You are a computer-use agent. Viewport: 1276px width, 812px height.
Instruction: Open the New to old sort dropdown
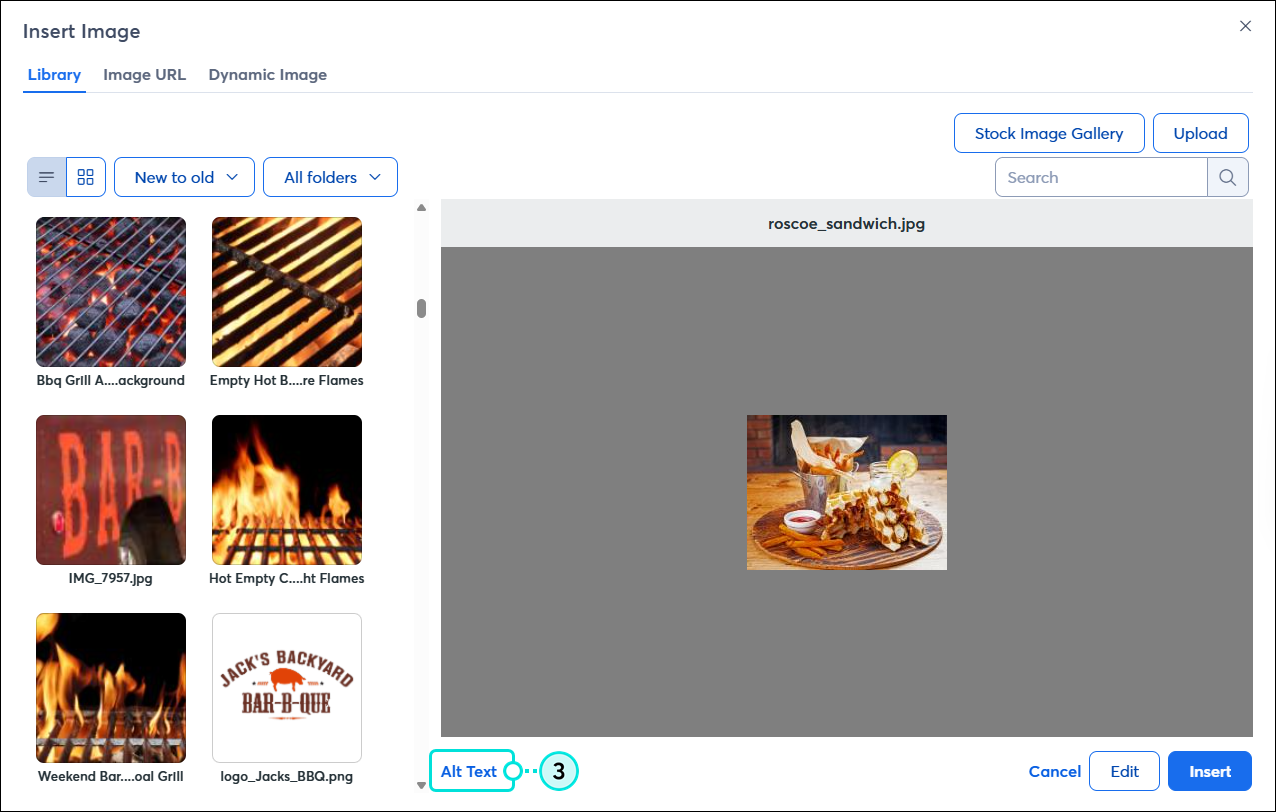click(185, 177)
